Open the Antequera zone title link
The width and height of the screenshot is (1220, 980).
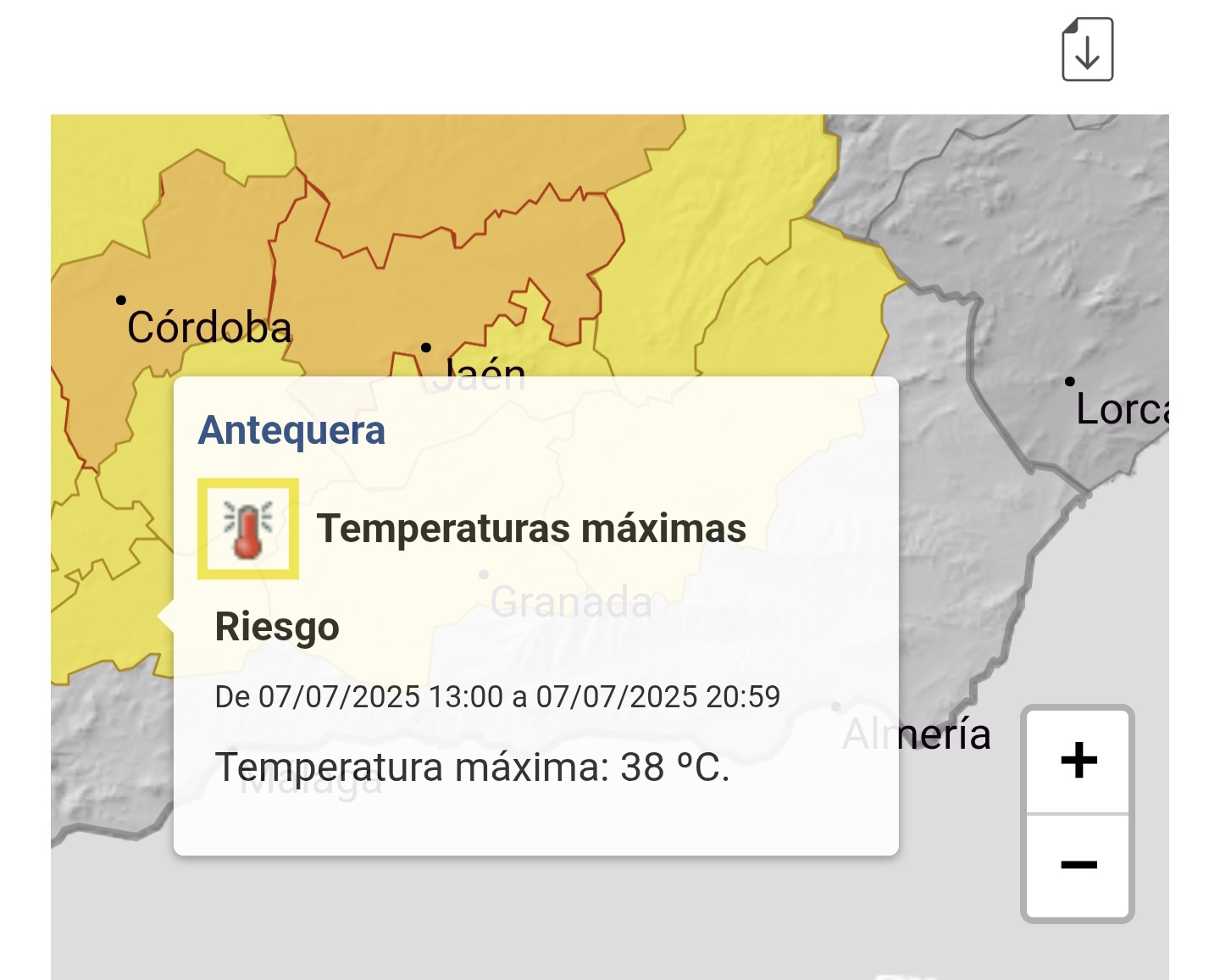coord(291,430)
